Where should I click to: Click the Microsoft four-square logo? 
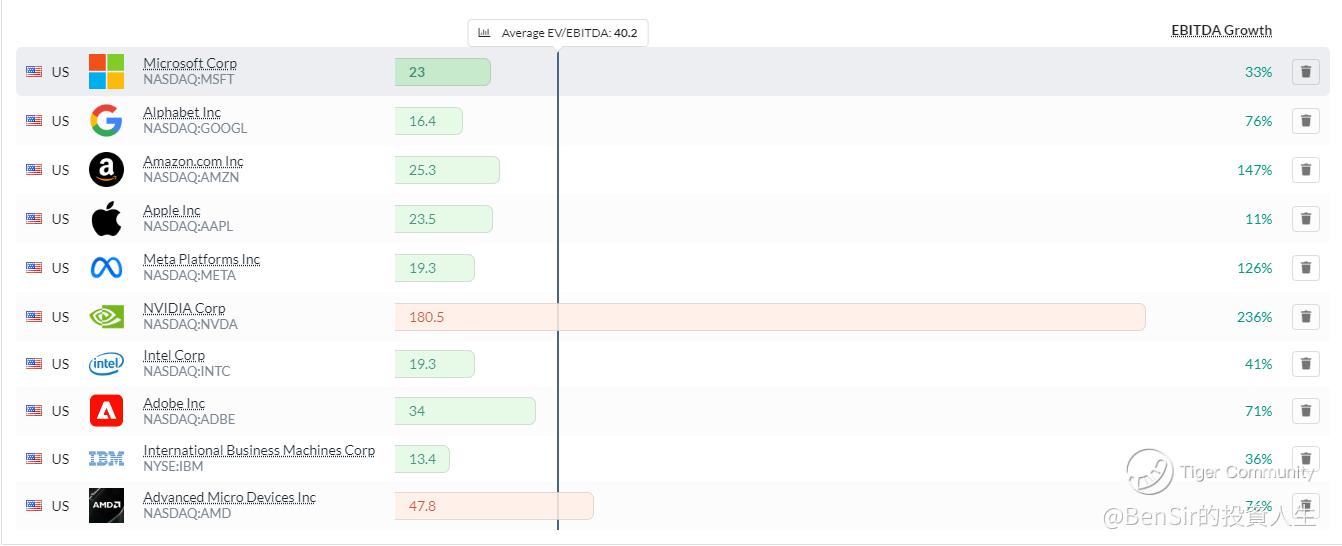tap(106, 72)
